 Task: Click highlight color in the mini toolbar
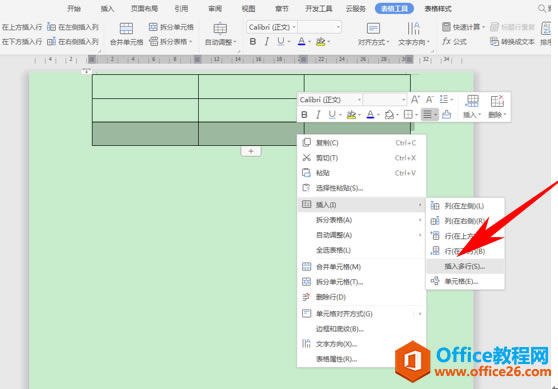(x=351, y=115)
